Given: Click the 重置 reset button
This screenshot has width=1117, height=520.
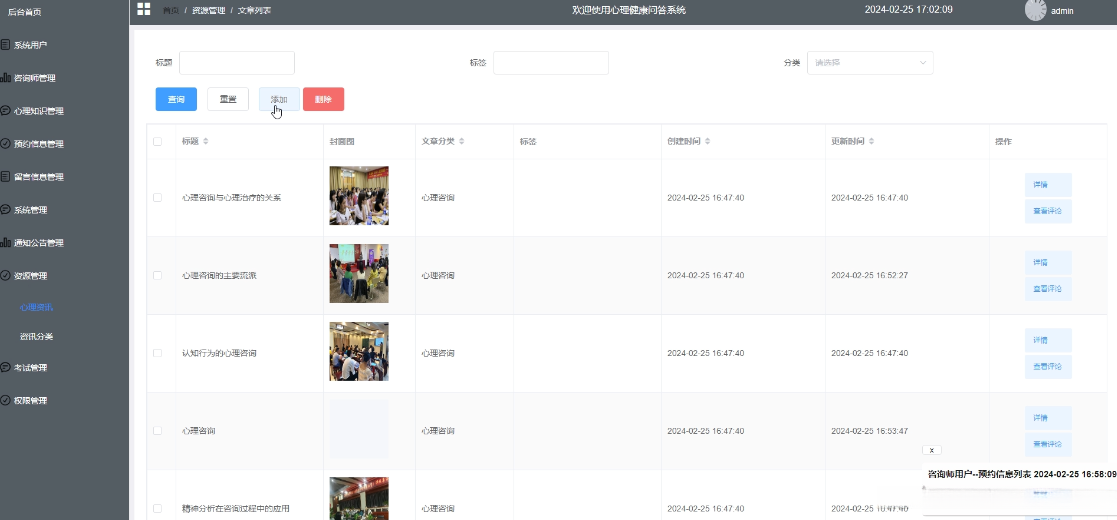Looking at the screenshot, I should pos(228,99).
